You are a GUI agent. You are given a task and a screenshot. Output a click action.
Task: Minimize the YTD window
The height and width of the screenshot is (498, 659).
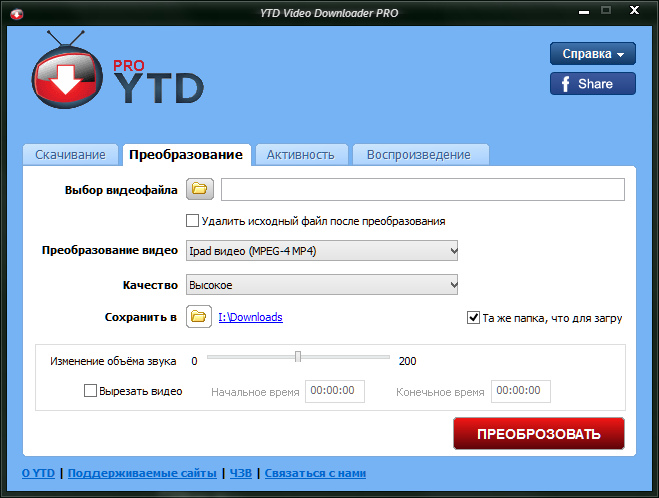pyautogui.click(x=584, y=12)
